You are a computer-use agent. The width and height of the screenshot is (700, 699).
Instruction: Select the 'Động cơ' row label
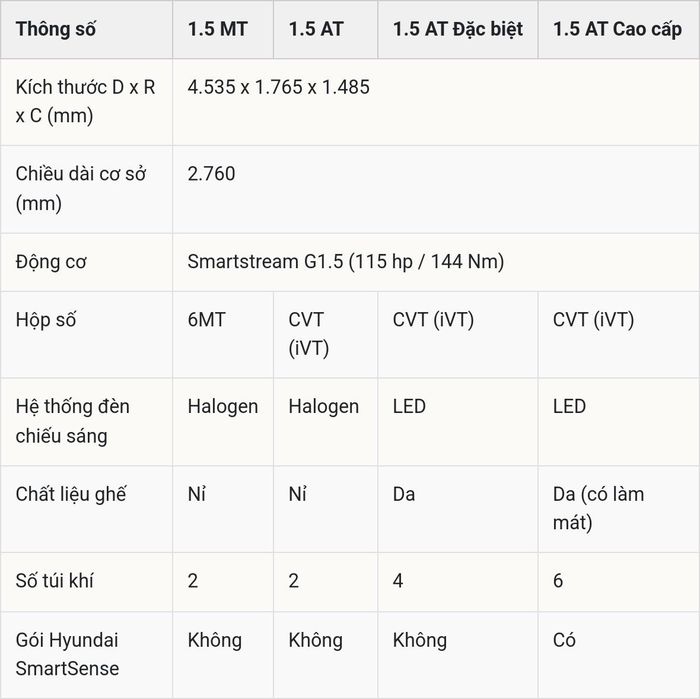(x=51, y=262)
